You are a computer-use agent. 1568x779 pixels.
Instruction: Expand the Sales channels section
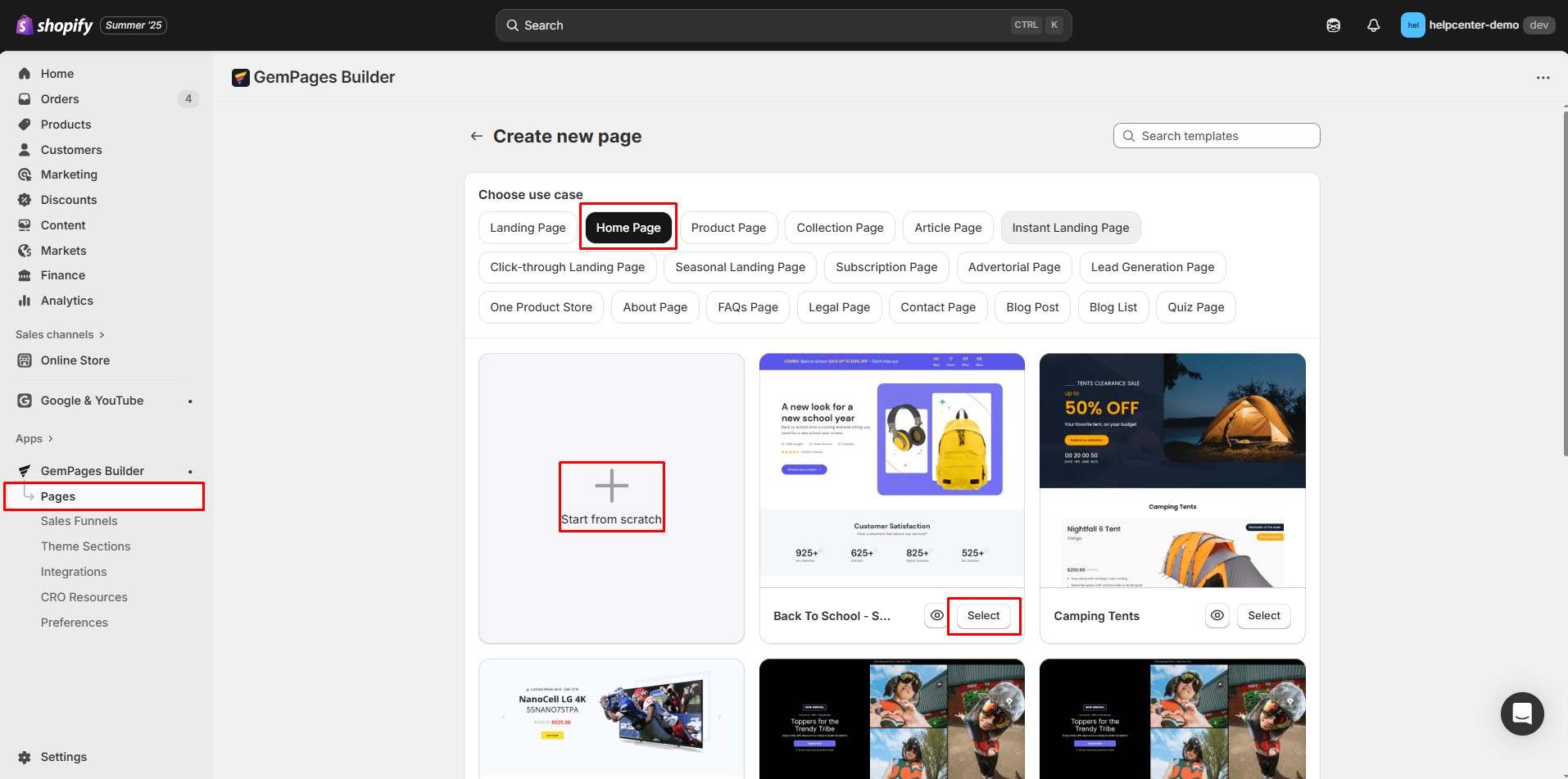(x=60, y=334)
